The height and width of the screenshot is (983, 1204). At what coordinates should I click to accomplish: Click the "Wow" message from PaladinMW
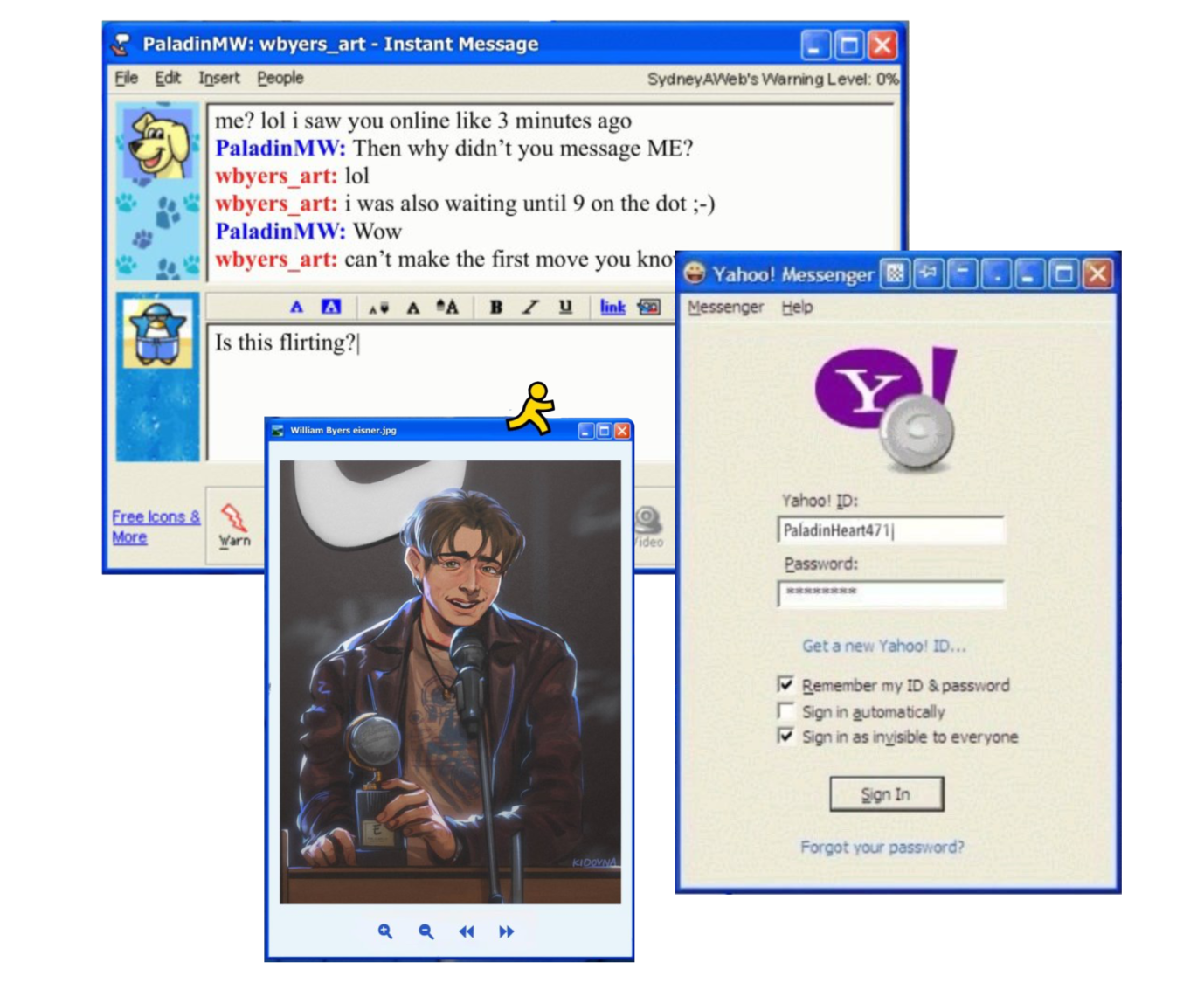tap(308, 231)
